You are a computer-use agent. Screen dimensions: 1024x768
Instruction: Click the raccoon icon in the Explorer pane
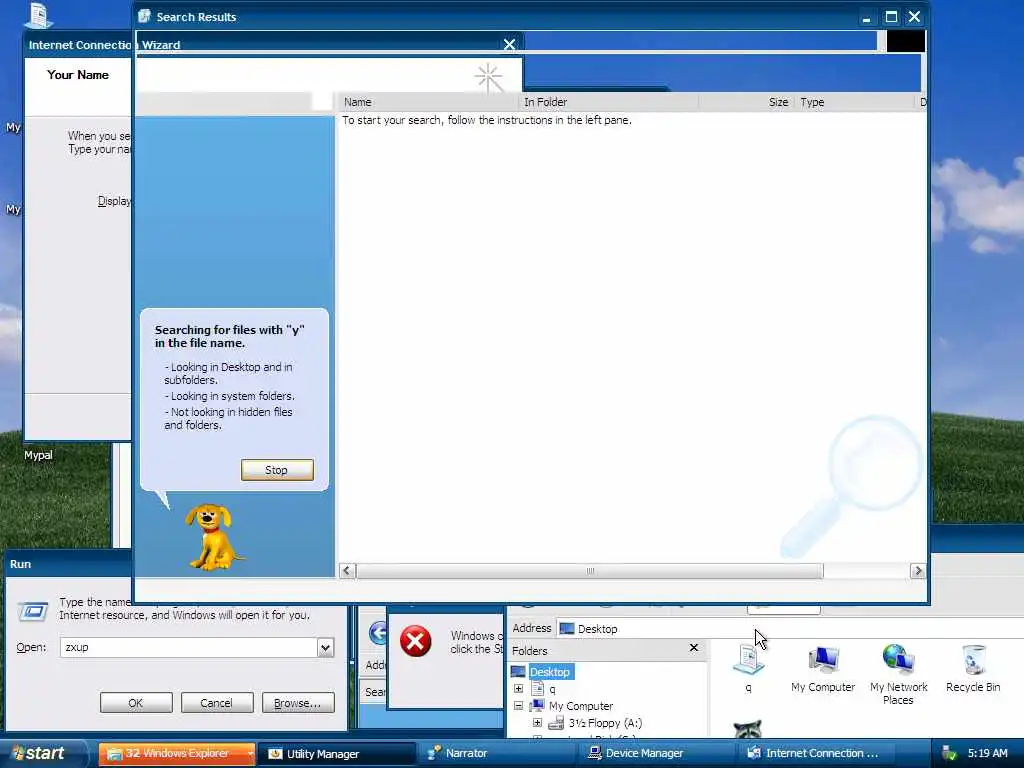[748, 728]
